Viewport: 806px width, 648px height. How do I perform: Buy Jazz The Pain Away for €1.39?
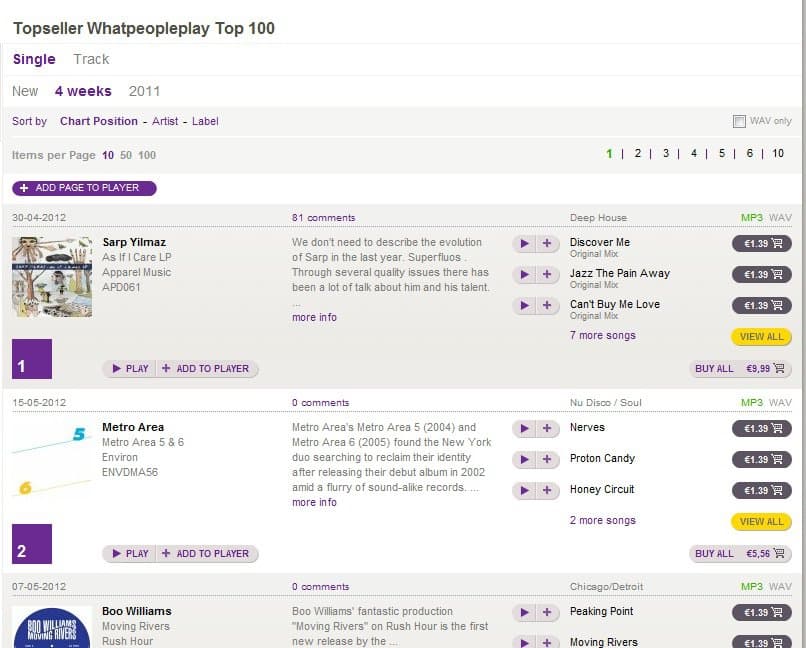[762, 274]
